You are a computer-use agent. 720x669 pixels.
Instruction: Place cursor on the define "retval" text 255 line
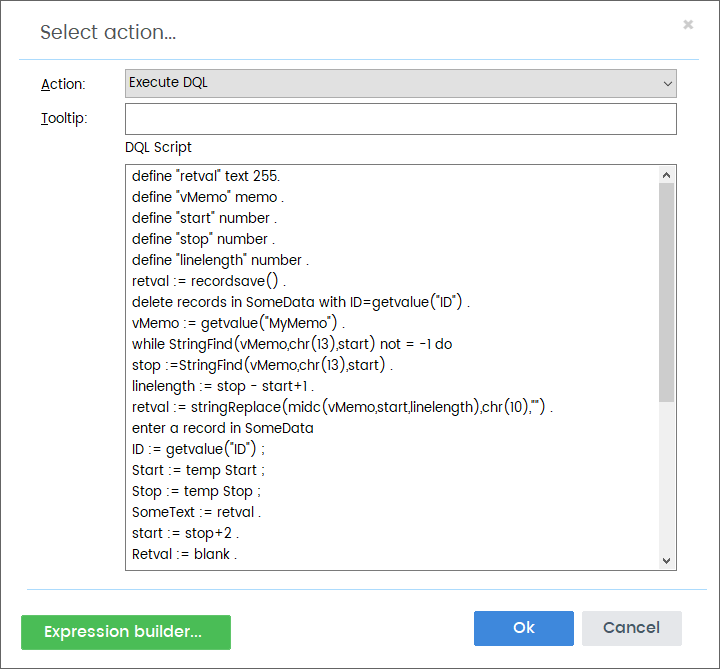tap(206, 176)
